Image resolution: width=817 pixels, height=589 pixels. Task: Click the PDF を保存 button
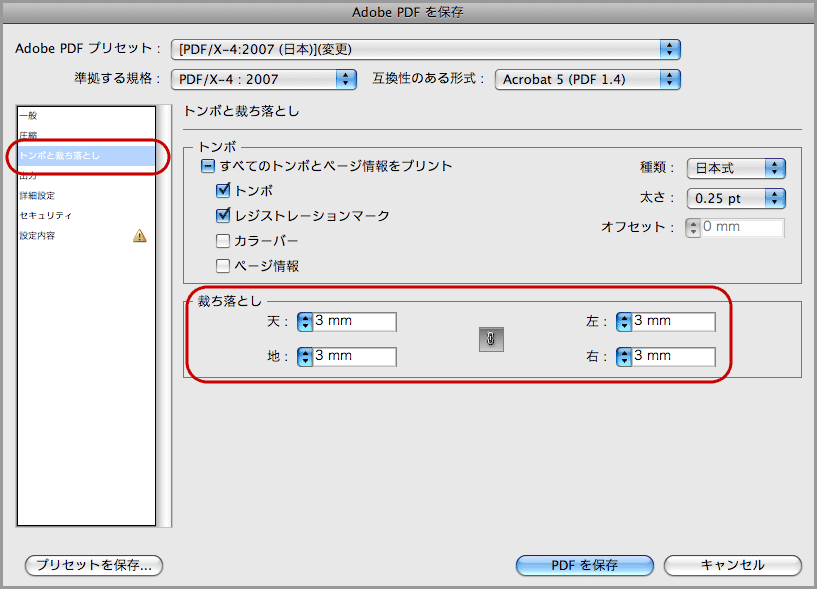point(585,565)
